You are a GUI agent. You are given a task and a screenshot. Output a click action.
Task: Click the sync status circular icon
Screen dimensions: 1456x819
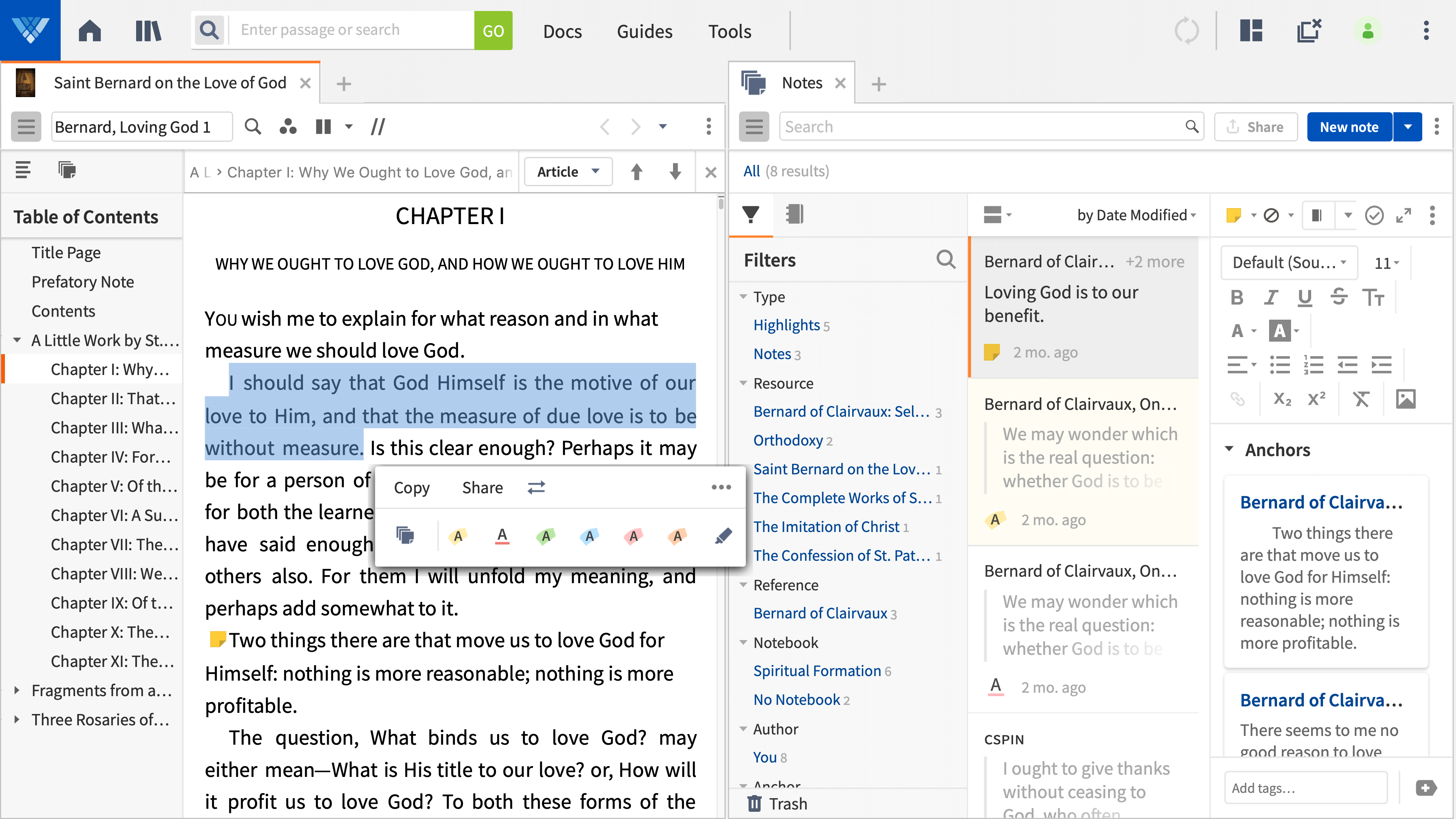tap(1186, 30)
